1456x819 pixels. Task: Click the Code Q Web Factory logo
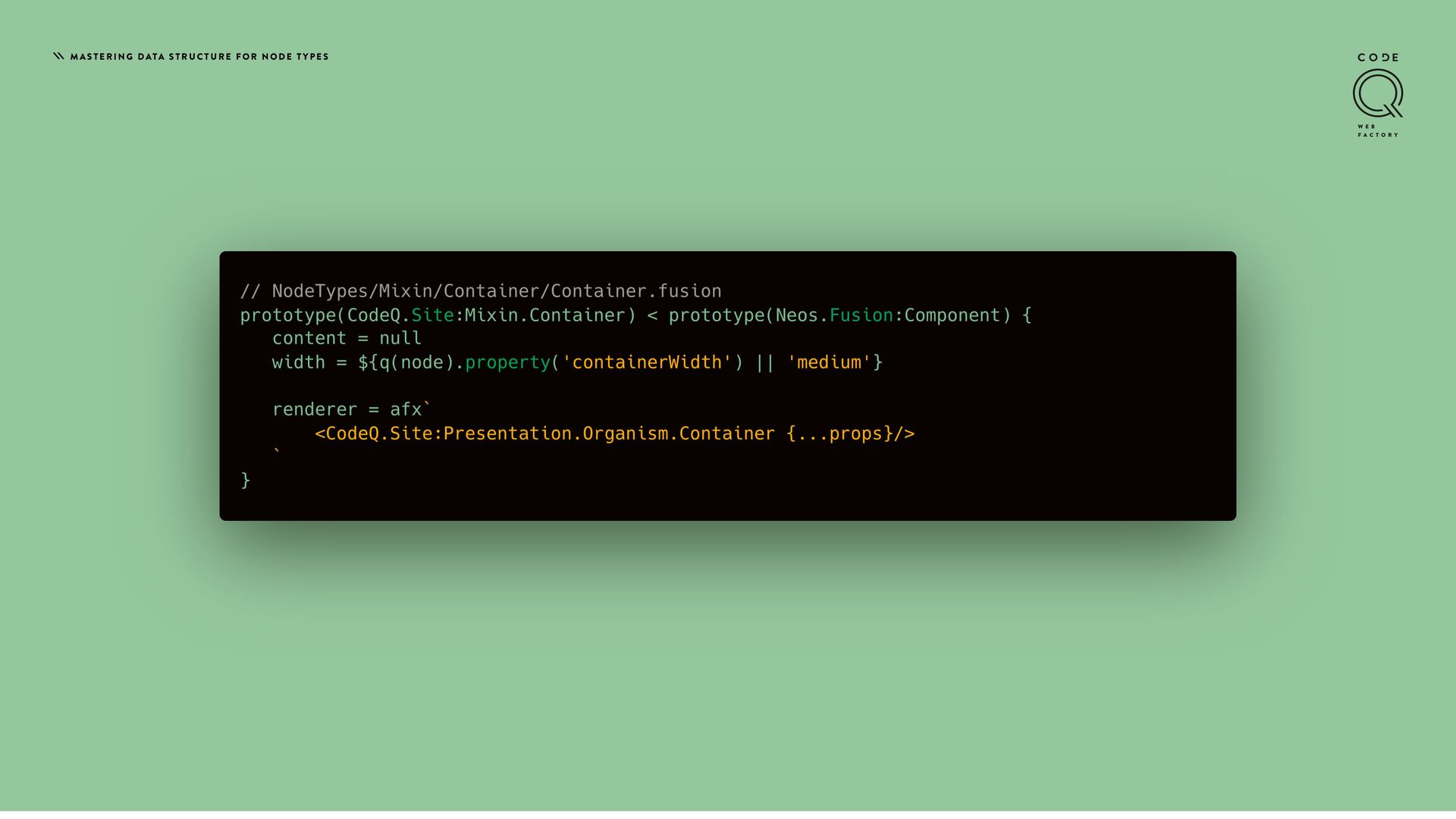pyautogui.click(x=1378, y=95)
